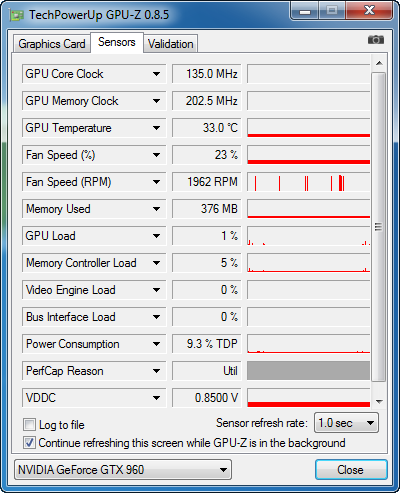Image resolution: width=400 pixels, height=493 pixels.
Task: Click scrollbar down arrow in sensors list
Action: click(379, 401)
